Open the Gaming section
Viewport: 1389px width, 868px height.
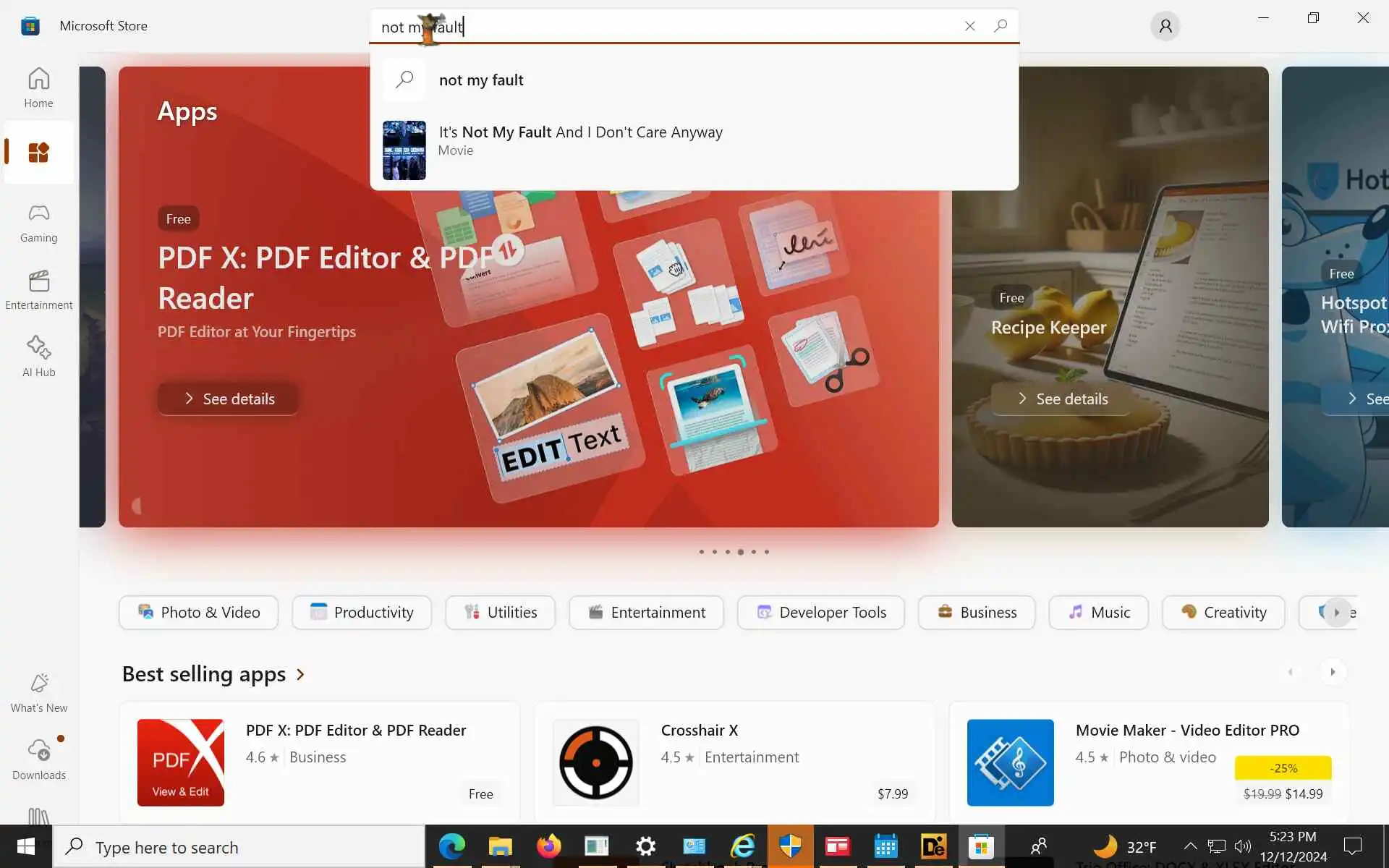(x=38, y=222)
